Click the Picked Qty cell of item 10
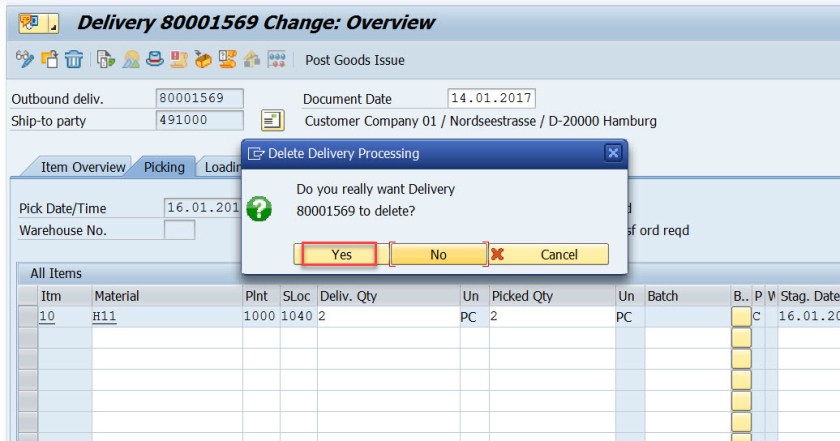Screen dimensions: 840x441 [552, 316]
